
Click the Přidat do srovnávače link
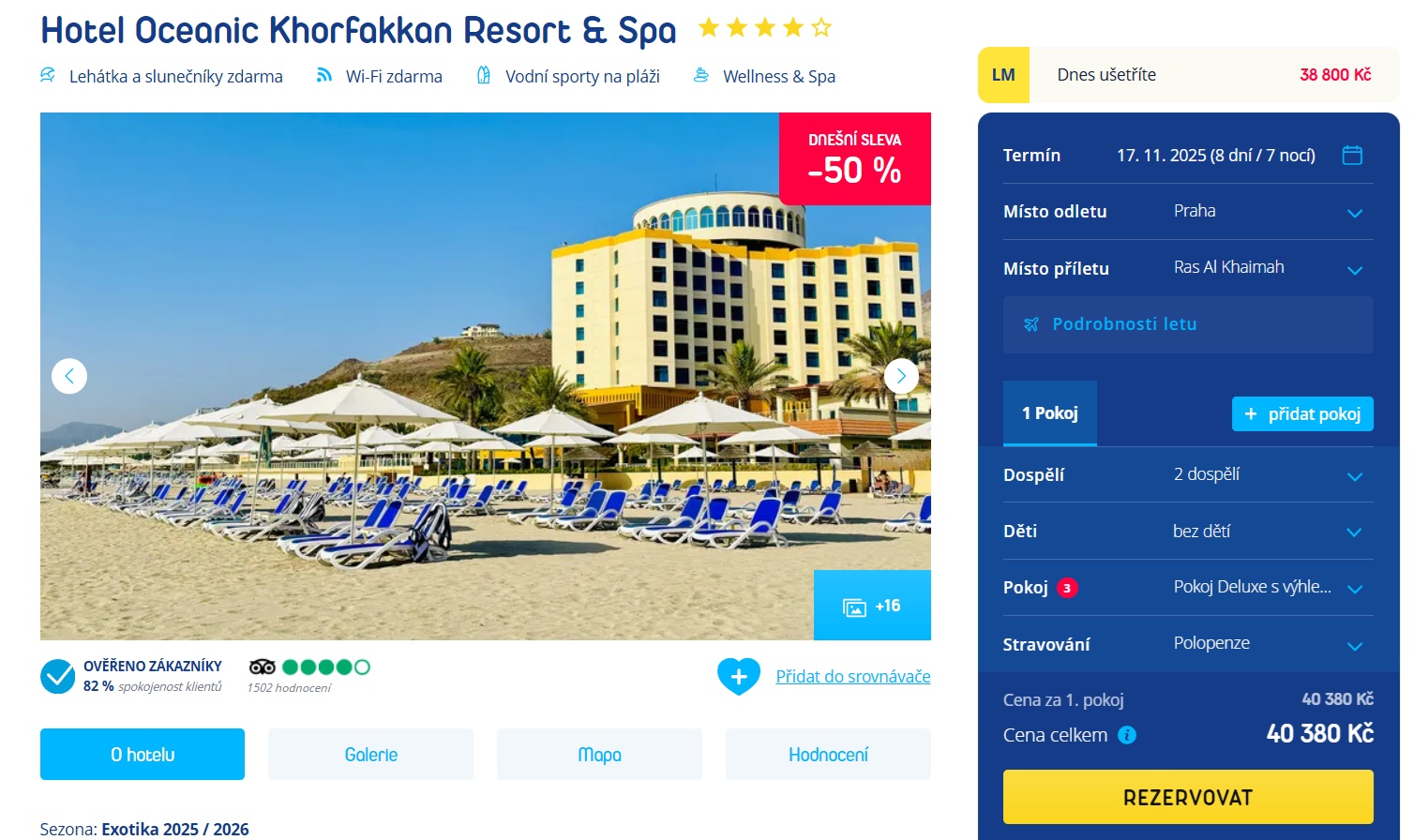click(853, 677)
